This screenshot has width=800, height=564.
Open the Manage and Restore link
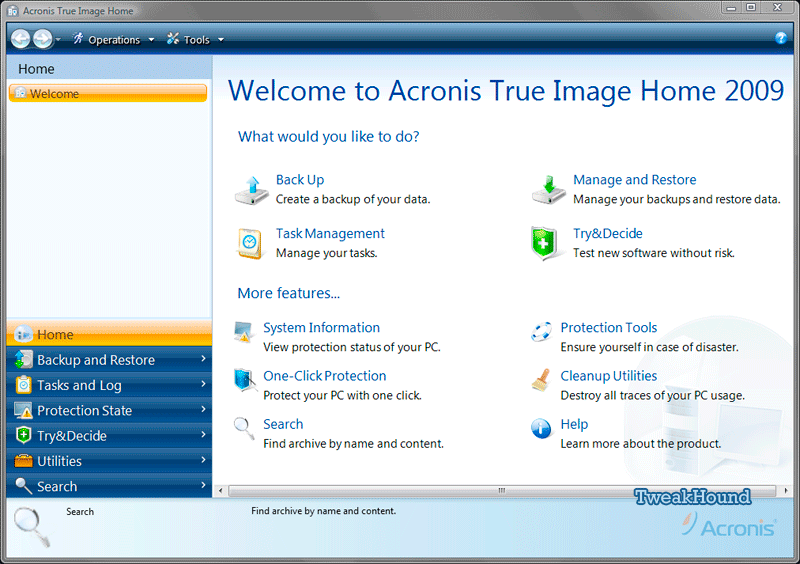point(635,180)
